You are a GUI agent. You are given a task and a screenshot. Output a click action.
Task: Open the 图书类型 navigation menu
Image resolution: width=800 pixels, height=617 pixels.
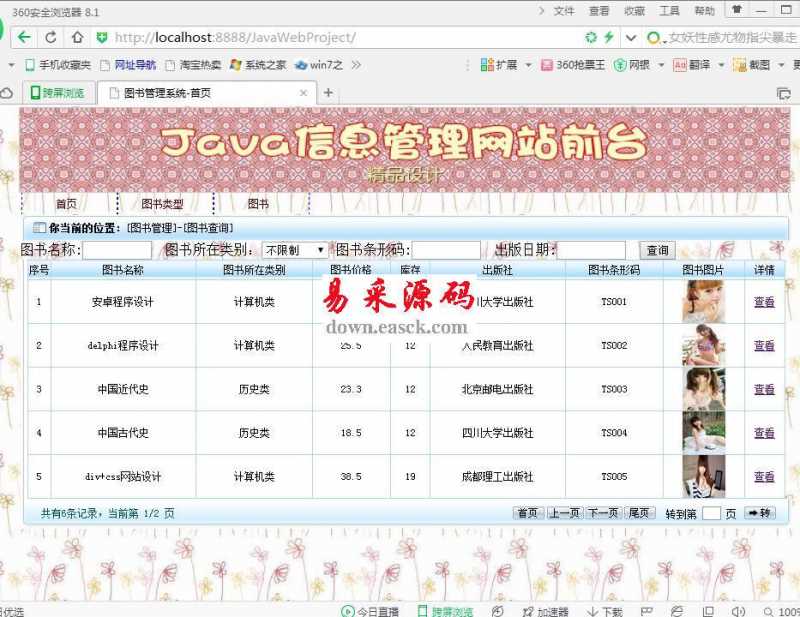[x=162, y=204]
